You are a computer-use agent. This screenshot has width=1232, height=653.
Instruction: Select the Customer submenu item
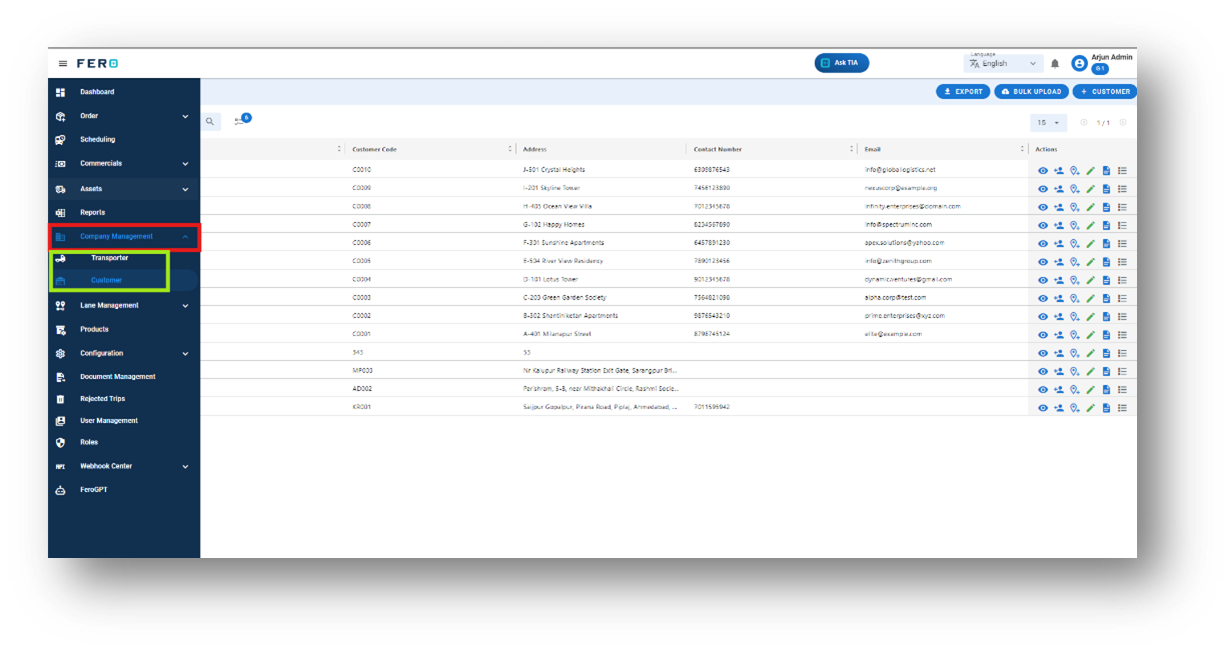(106, 280)
